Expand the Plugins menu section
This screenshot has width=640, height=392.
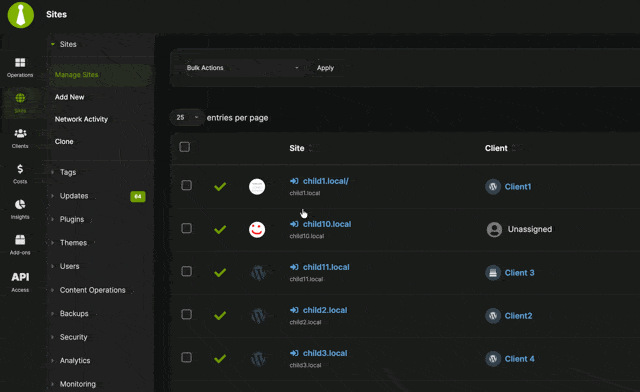[72, 219]
